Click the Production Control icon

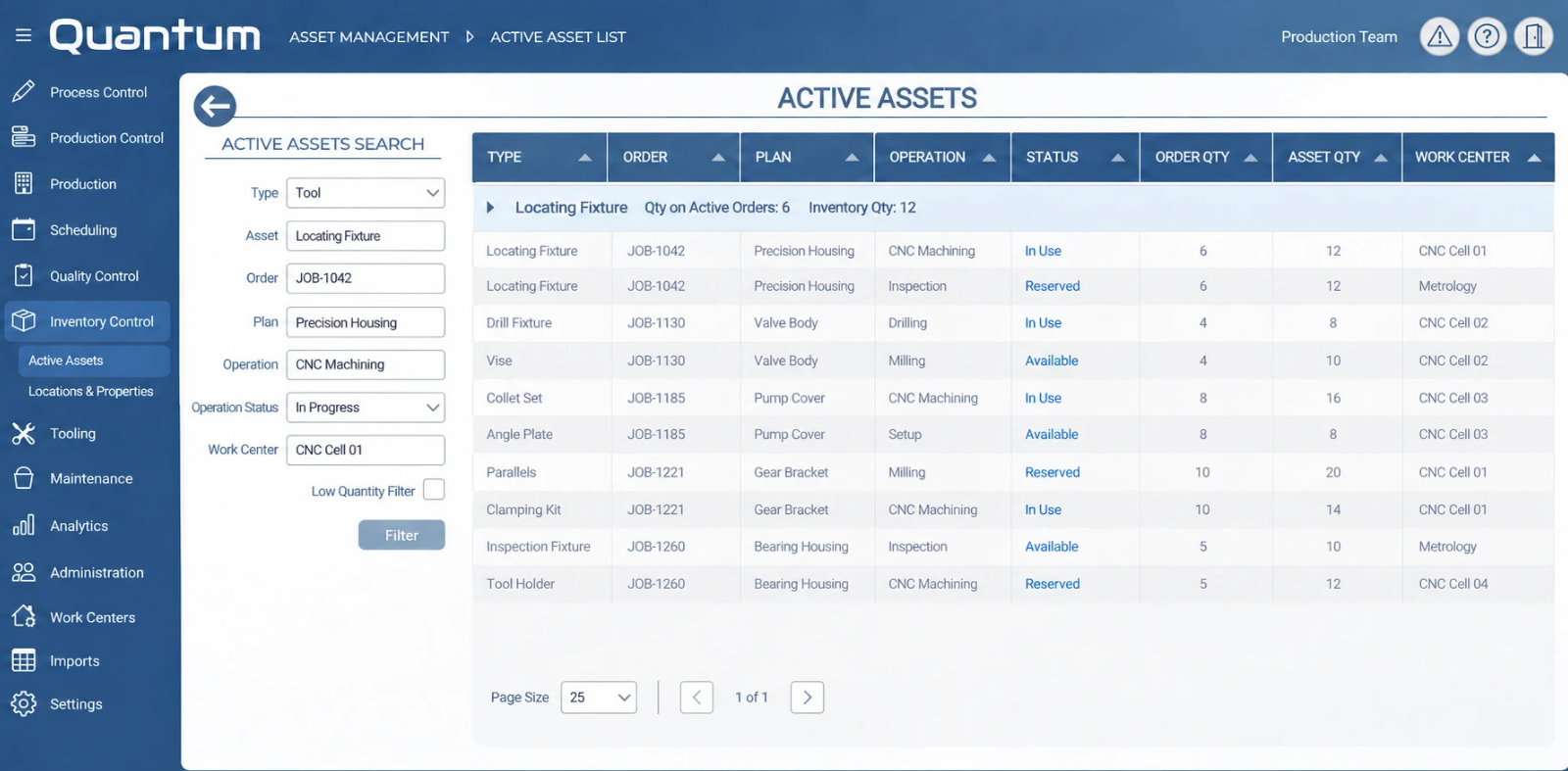pyautogui.click(x=24, y=137)
